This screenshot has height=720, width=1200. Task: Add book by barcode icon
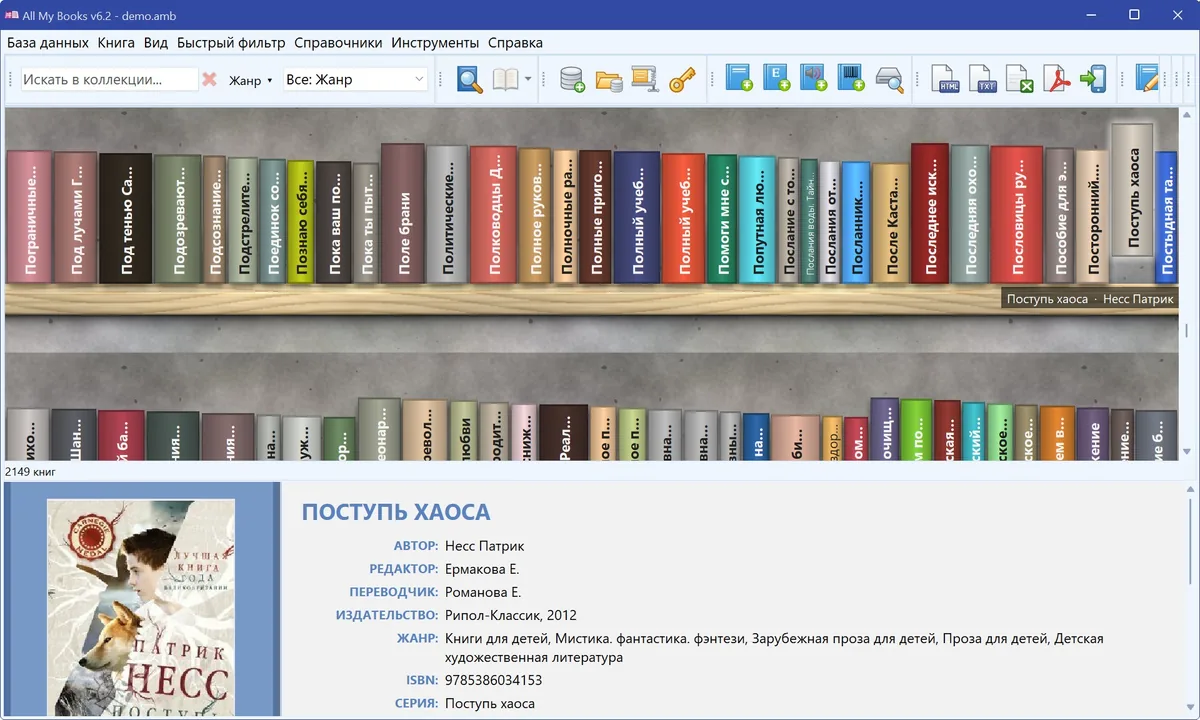pos(851,79)
